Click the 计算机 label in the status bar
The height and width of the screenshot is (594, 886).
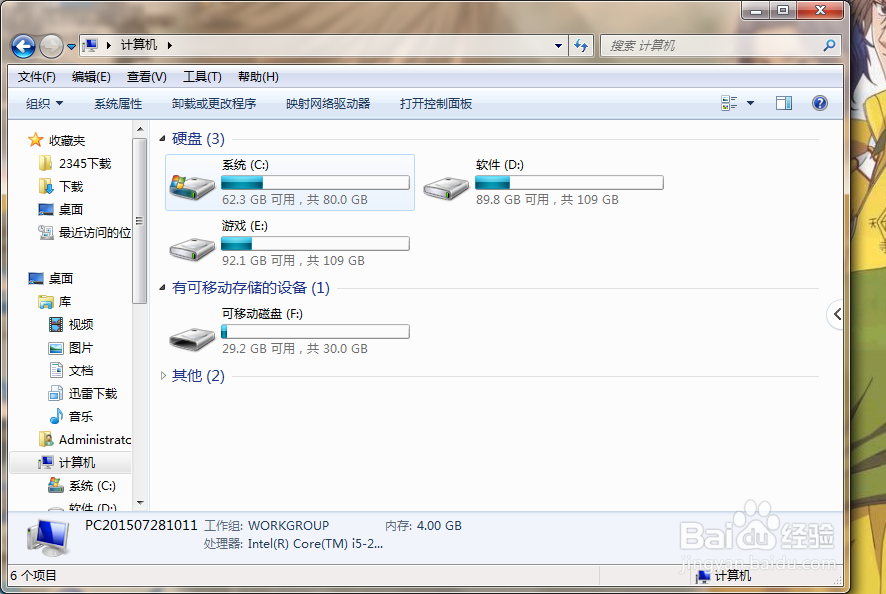point(733,575)
